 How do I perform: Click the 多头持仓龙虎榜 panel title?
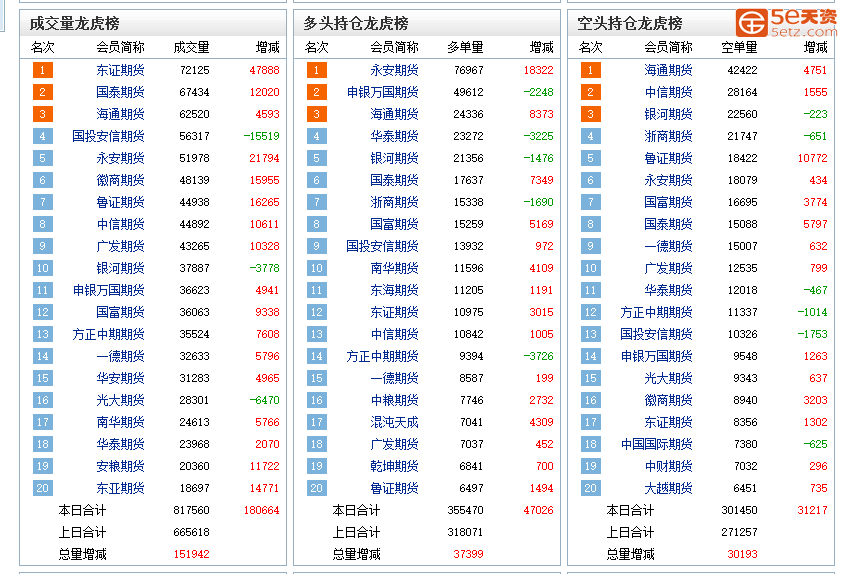(x=356, y=24)
